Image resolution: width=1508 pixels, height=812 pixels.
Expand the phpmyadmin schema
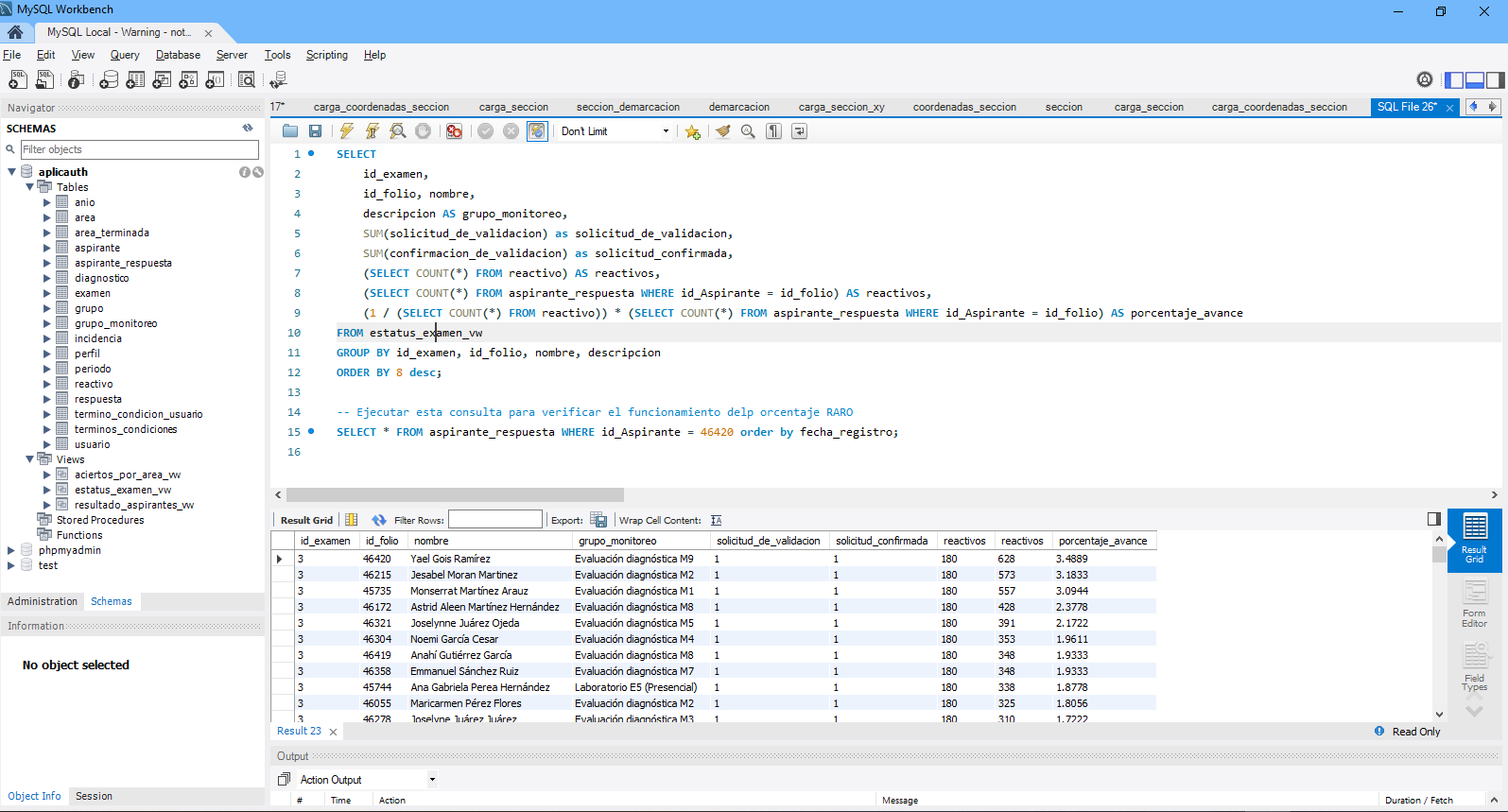tap(11, 550)
